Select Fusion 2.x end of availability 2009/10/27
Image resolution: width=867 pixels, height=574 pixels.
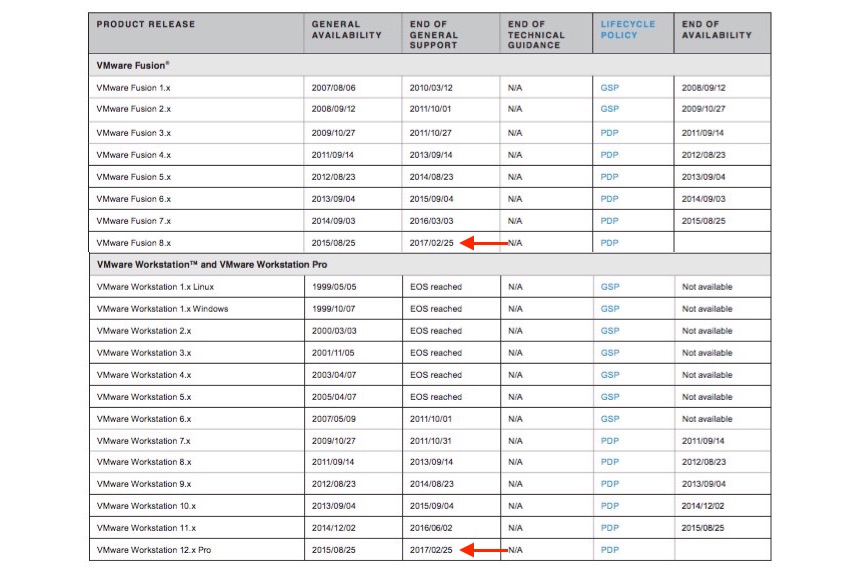tap(703, 109)
